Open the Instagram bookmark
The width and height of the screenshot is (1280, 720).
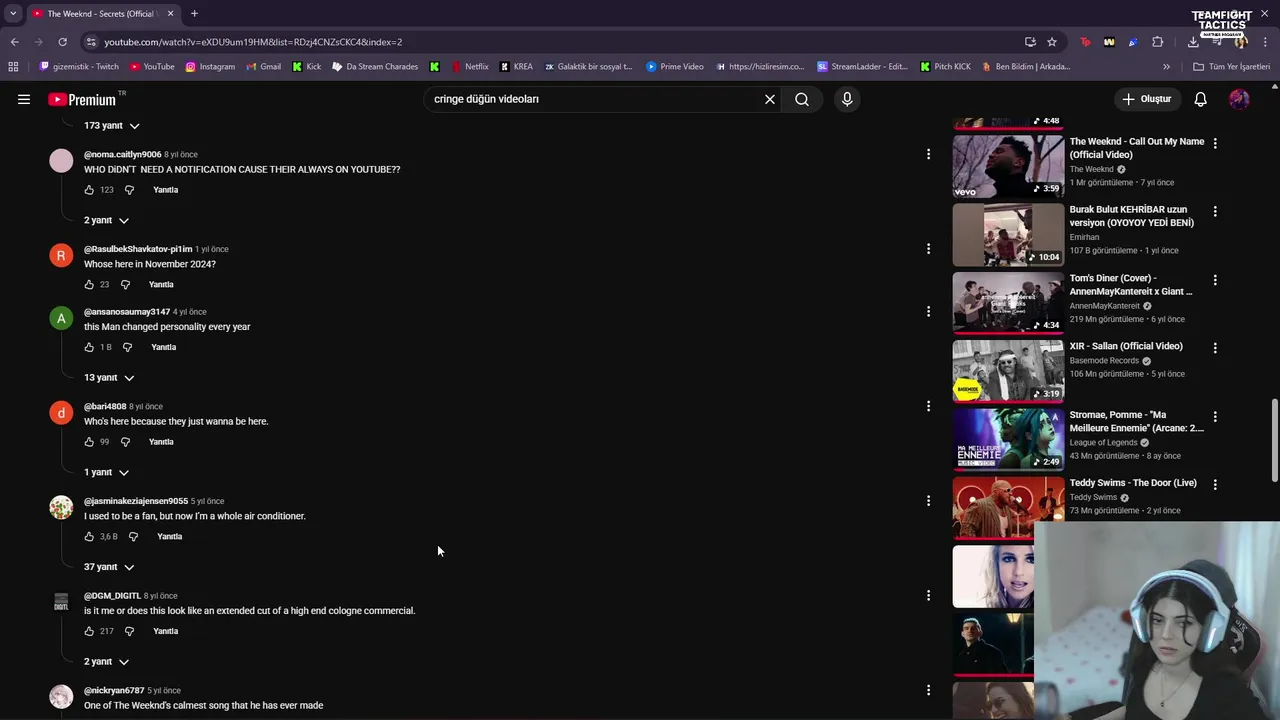point(210,67)
